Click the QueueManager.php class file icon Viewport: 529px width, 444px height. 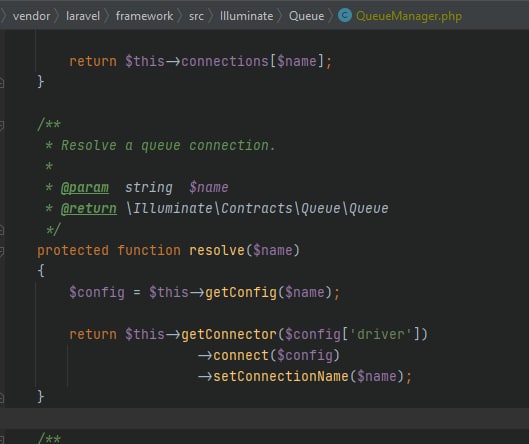[x=345, y=16]
